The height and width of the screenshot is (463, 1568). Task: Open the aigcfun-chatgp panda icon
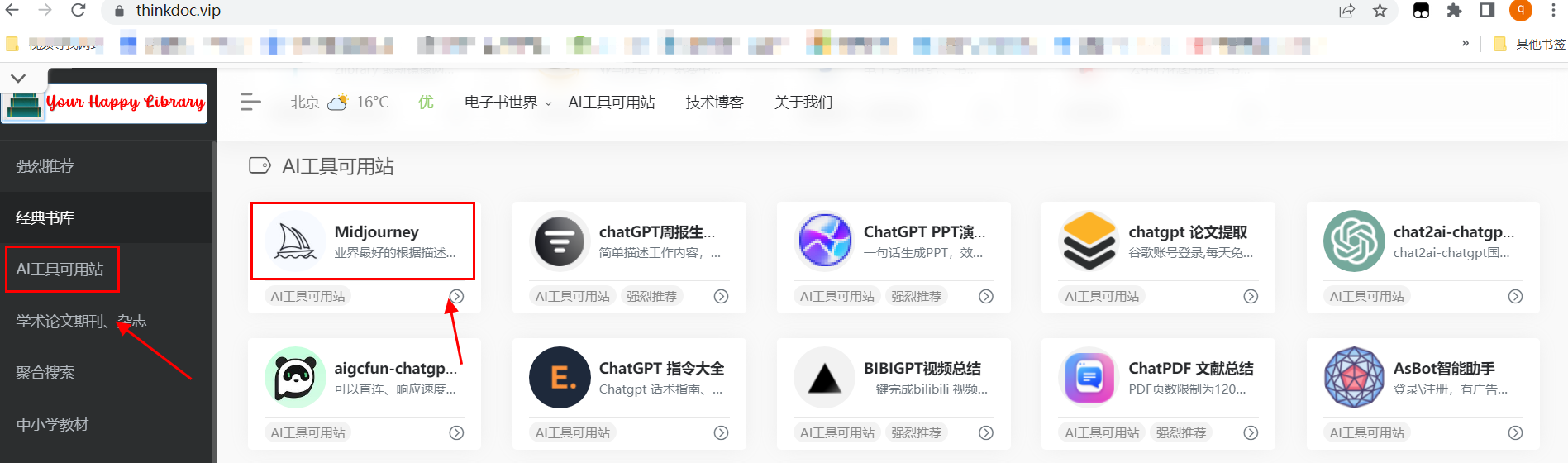pos(295,378)
